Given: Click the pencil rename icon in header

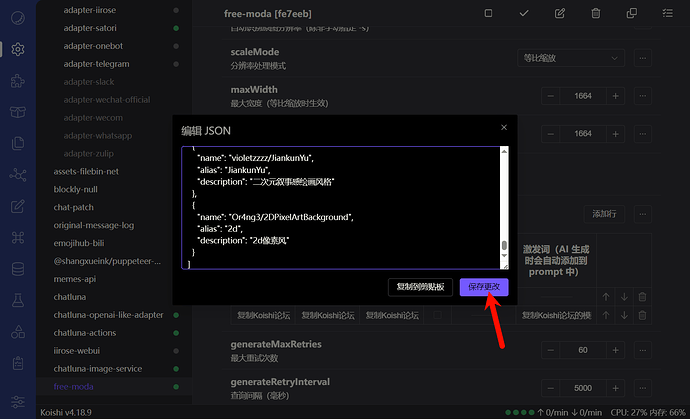Looking at the screenshot, I should [x=560, y=13].
